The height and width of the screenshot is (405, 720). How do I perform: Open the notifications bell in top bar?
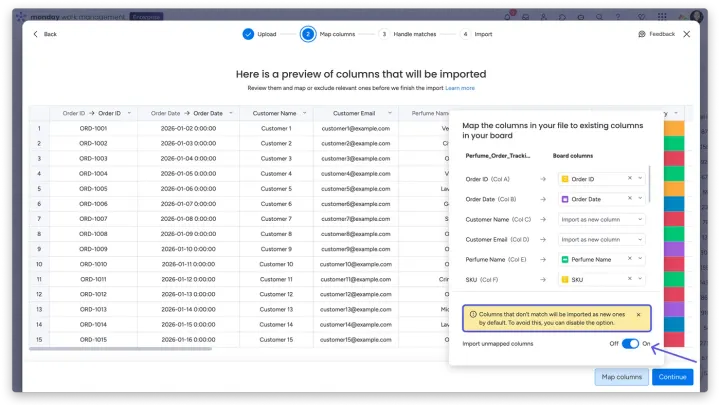pyautogui.click(x=507, y=17)
